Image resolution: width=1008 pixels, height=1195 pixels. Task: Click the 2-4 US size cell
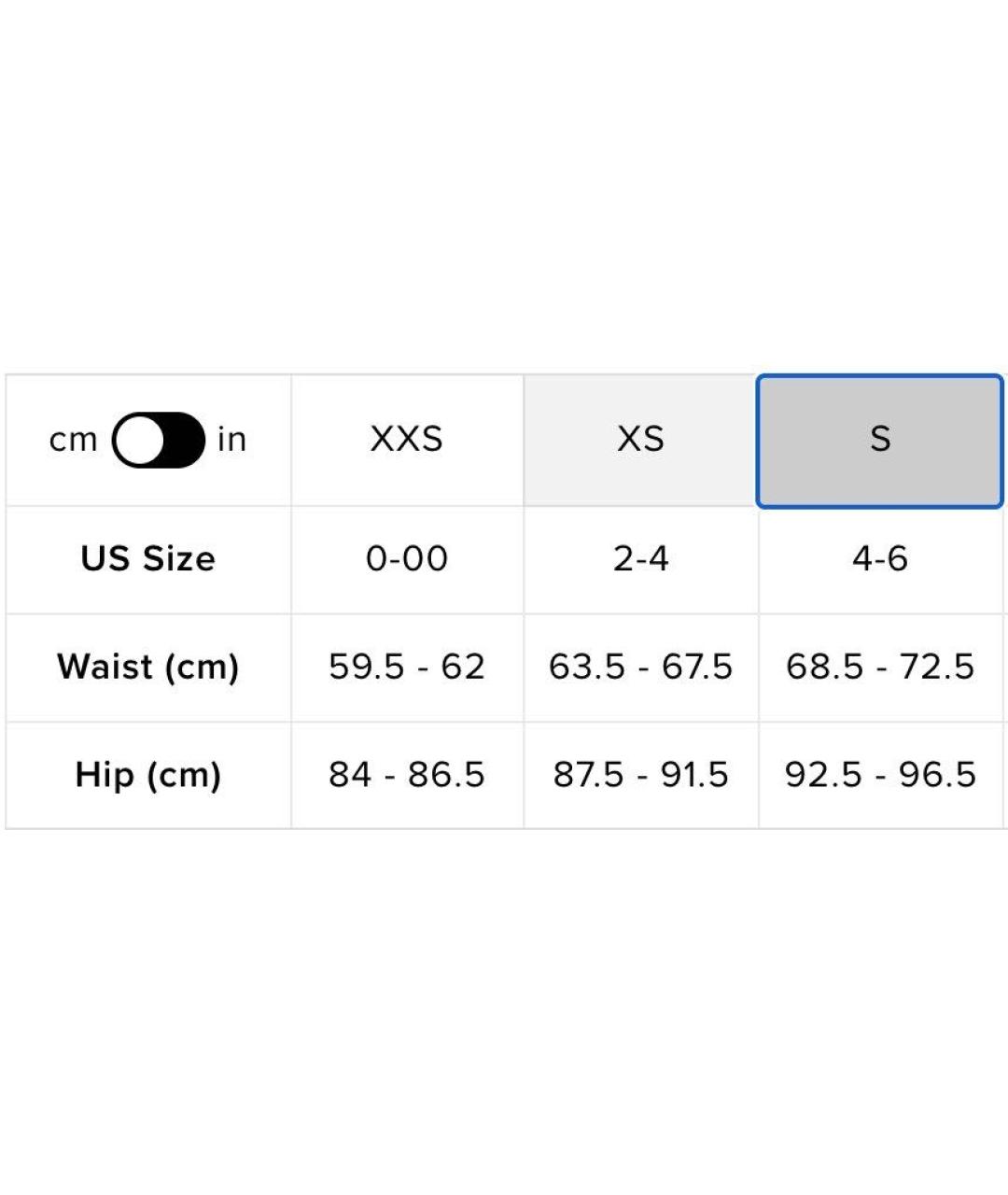[x=640, y=559]
